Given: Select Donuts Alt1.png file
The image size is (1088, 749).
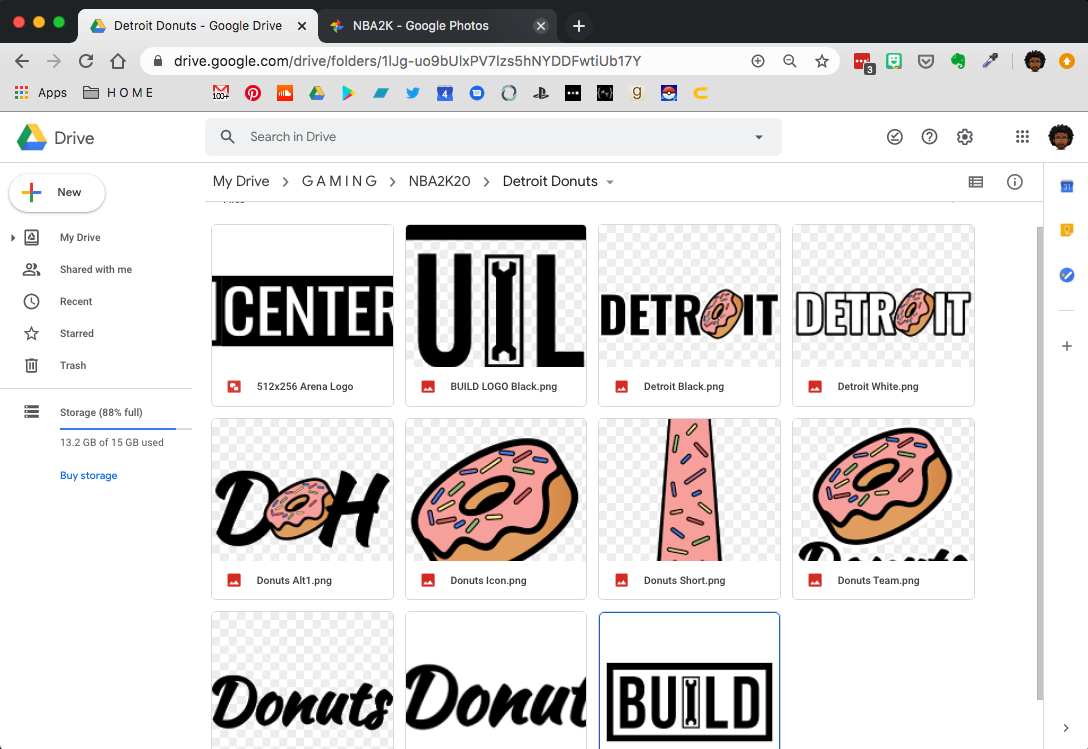Looking at the screenshot, I should pos(303,509).
